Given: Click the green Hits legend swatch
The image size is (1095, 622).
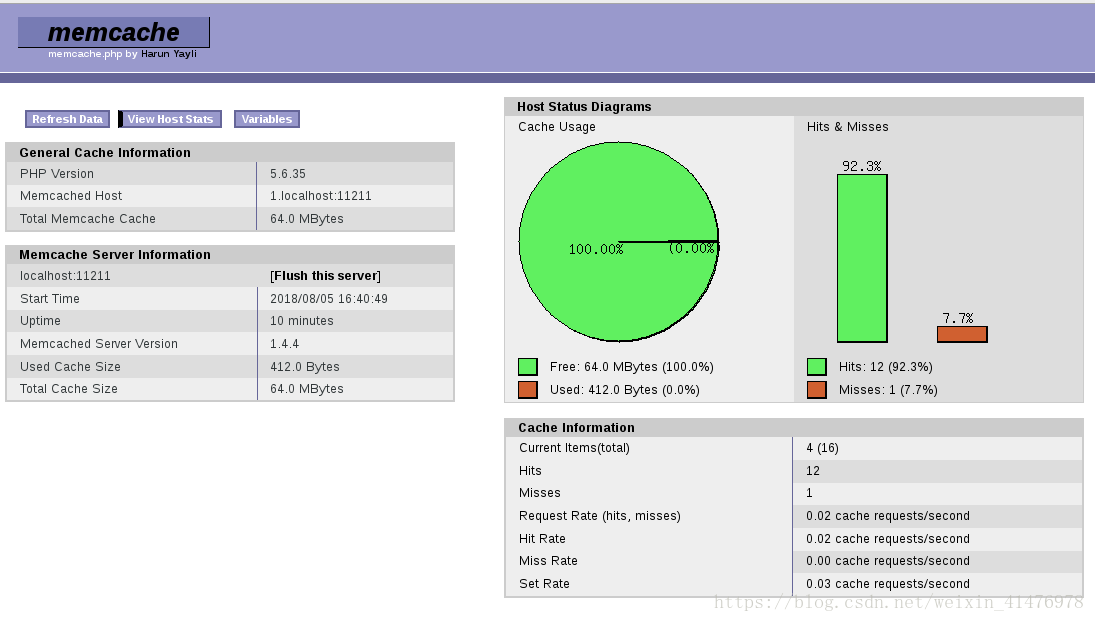Looking at the screenshot, I should tap(816, 366).
